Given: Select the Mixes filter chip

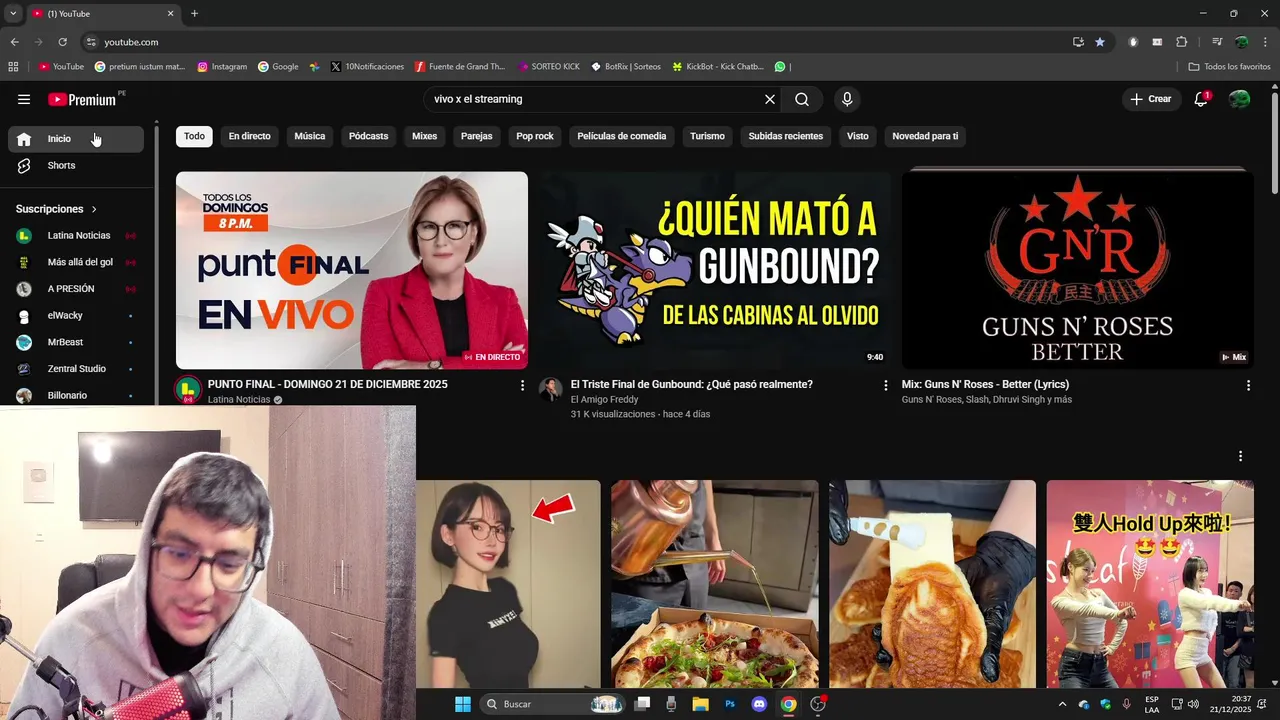Looking at the screenshot, I should pos(425,136).
